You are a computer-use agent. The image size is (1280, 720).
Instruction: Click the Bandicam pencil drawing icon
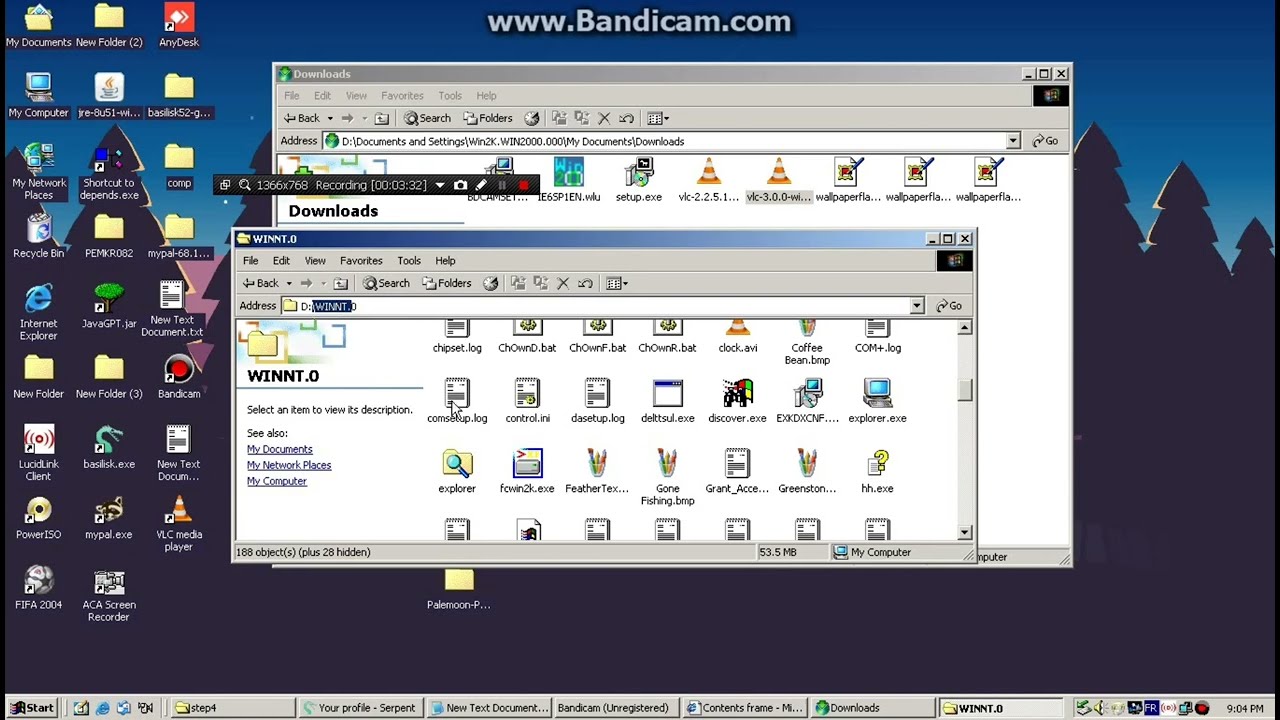click(x=481, y=185)
